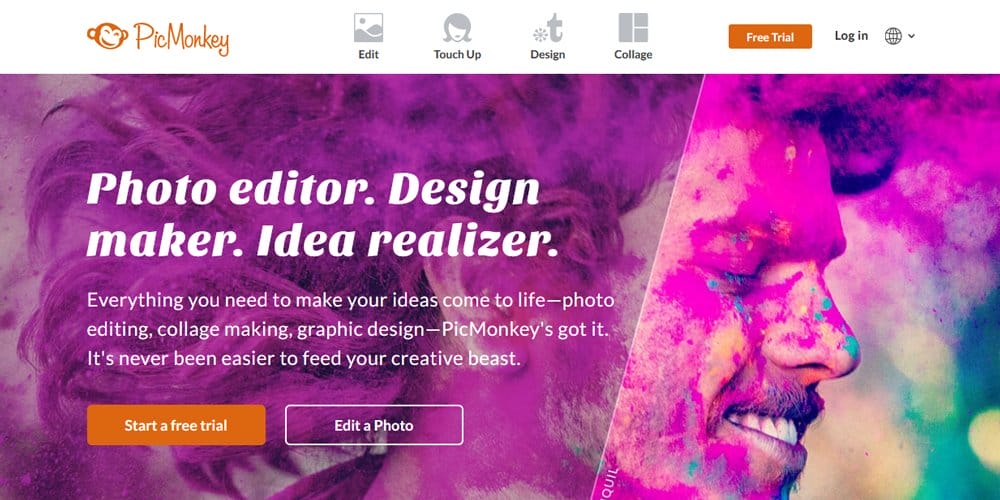The image size is (1000, 500).
Task: Choose the Collage grid icon
Action: click(633, 28)
